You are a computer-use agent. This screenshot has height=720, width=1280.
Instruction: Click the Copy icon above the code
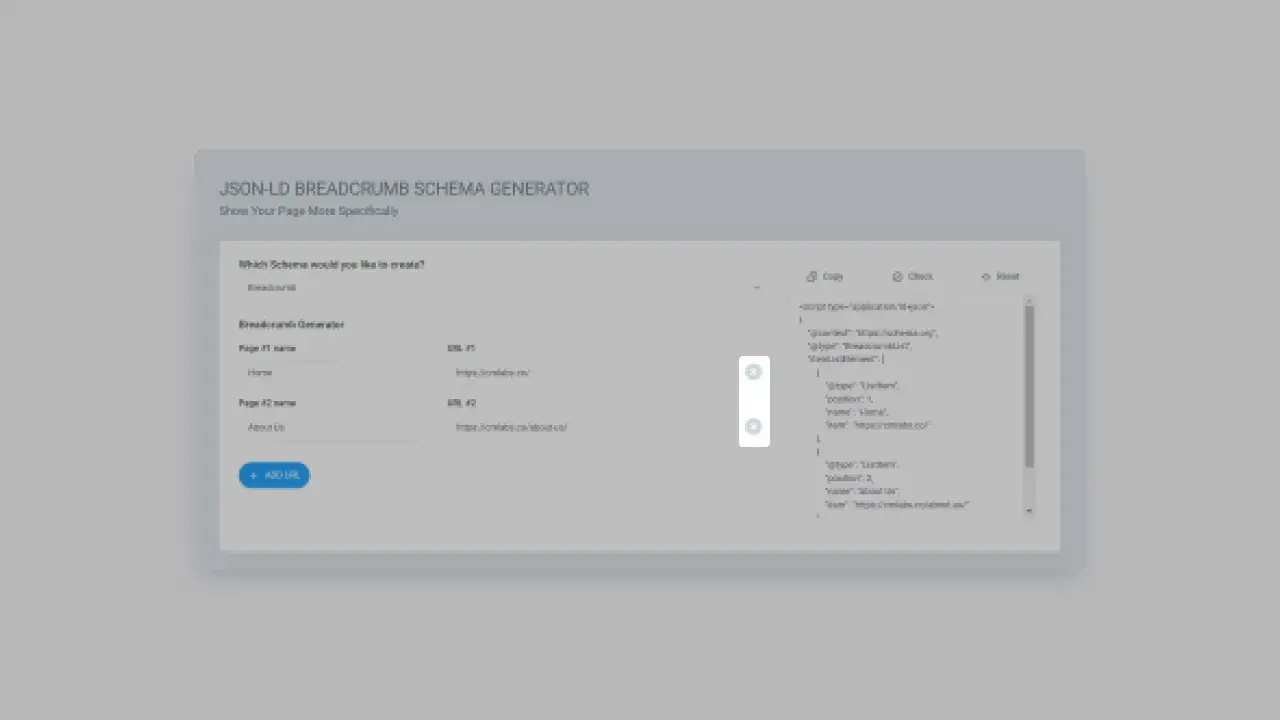click(812, 277)
